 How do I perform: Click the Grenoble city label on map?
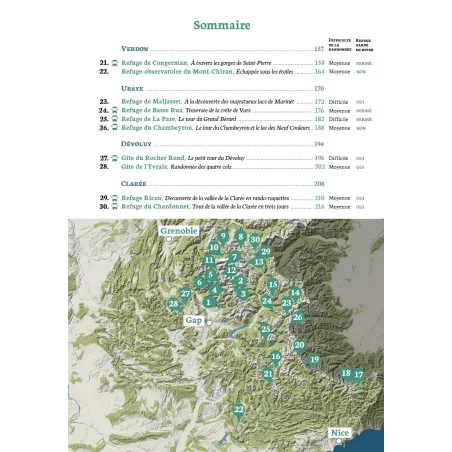[179, 231]
